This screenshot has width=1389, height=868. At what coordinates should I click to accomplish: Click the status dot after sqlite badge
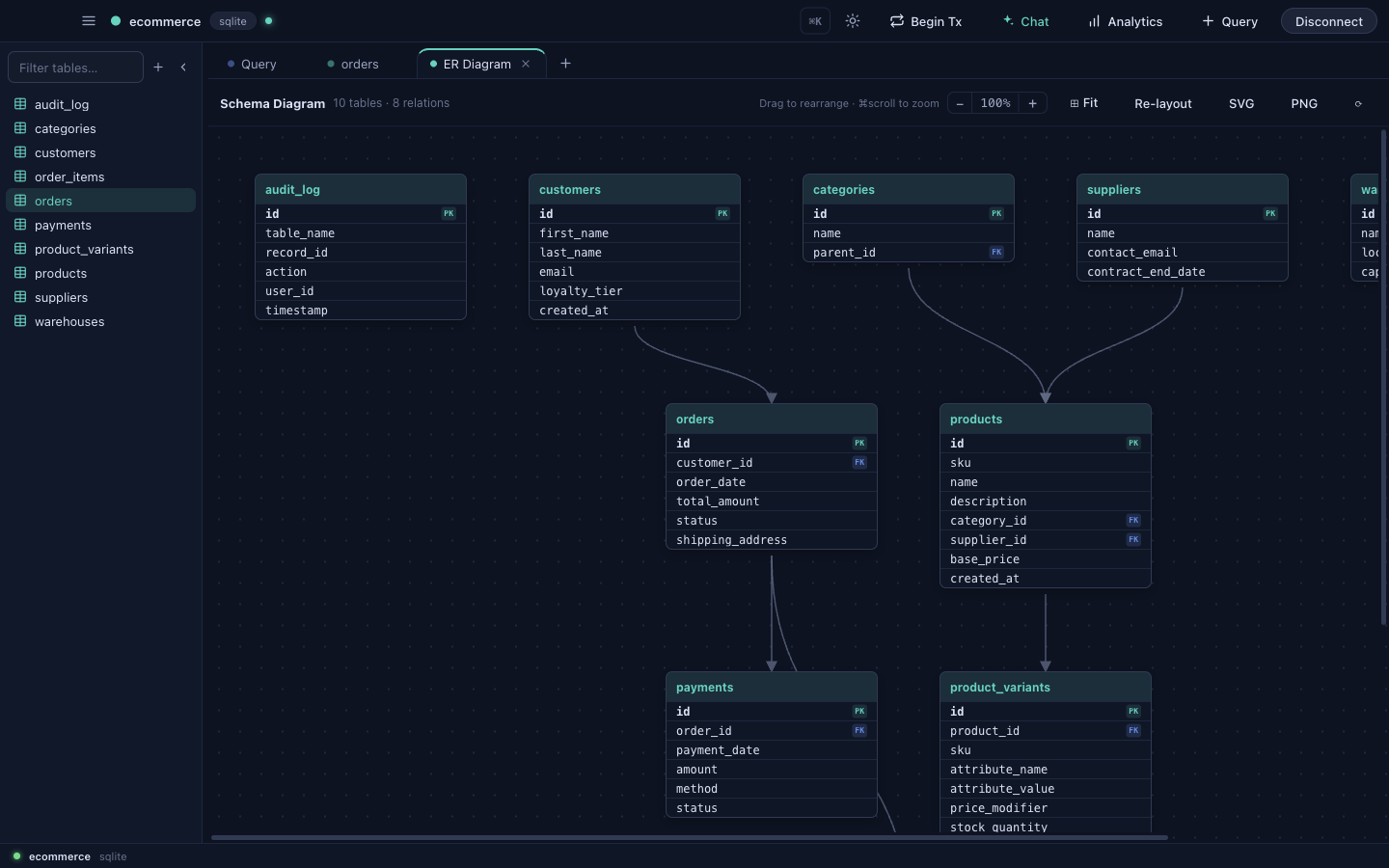(x=268, y=20)
